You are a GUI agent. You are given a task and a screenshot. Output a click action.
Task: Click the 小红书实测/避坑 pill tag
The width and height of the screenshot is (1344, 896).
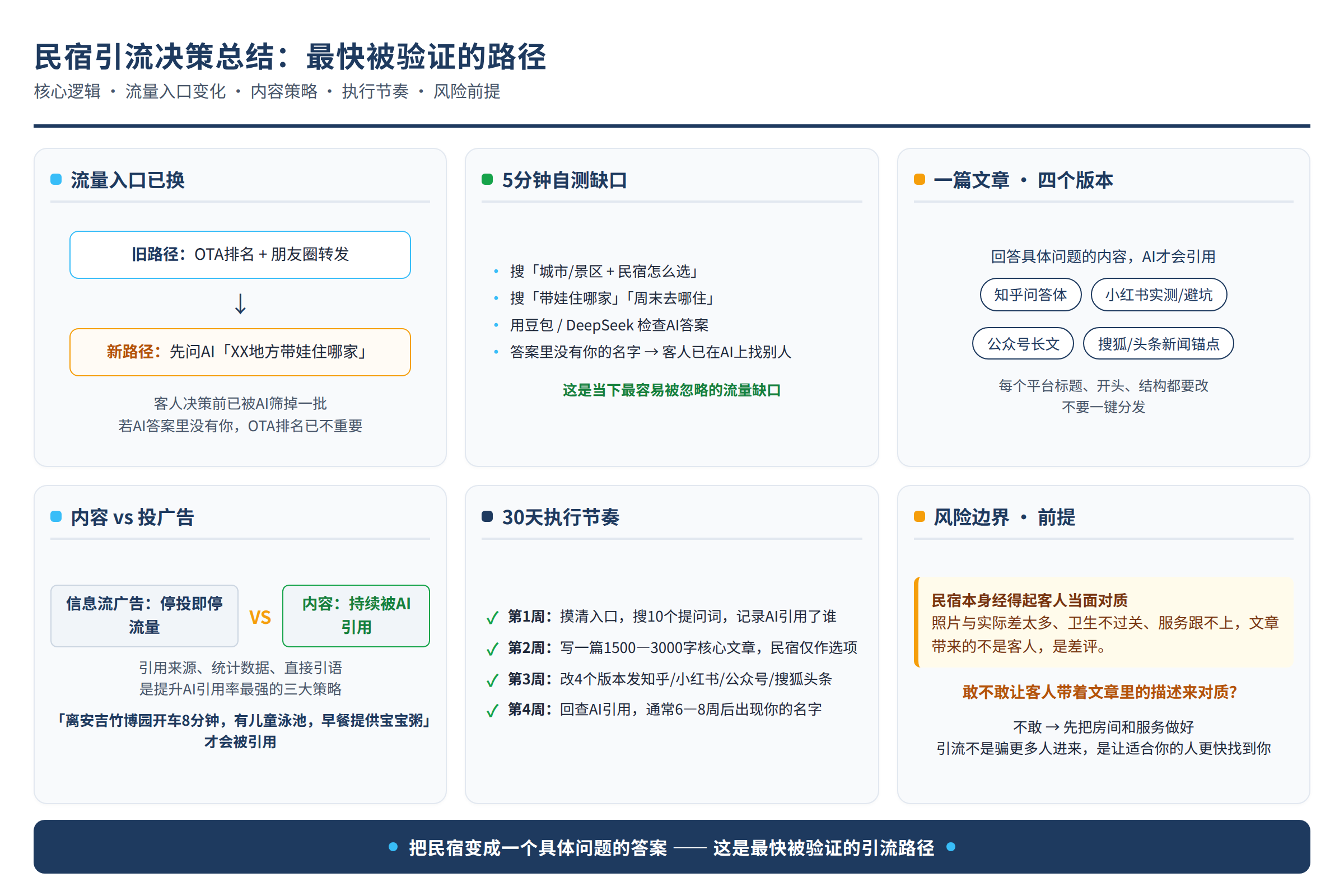1158,295
